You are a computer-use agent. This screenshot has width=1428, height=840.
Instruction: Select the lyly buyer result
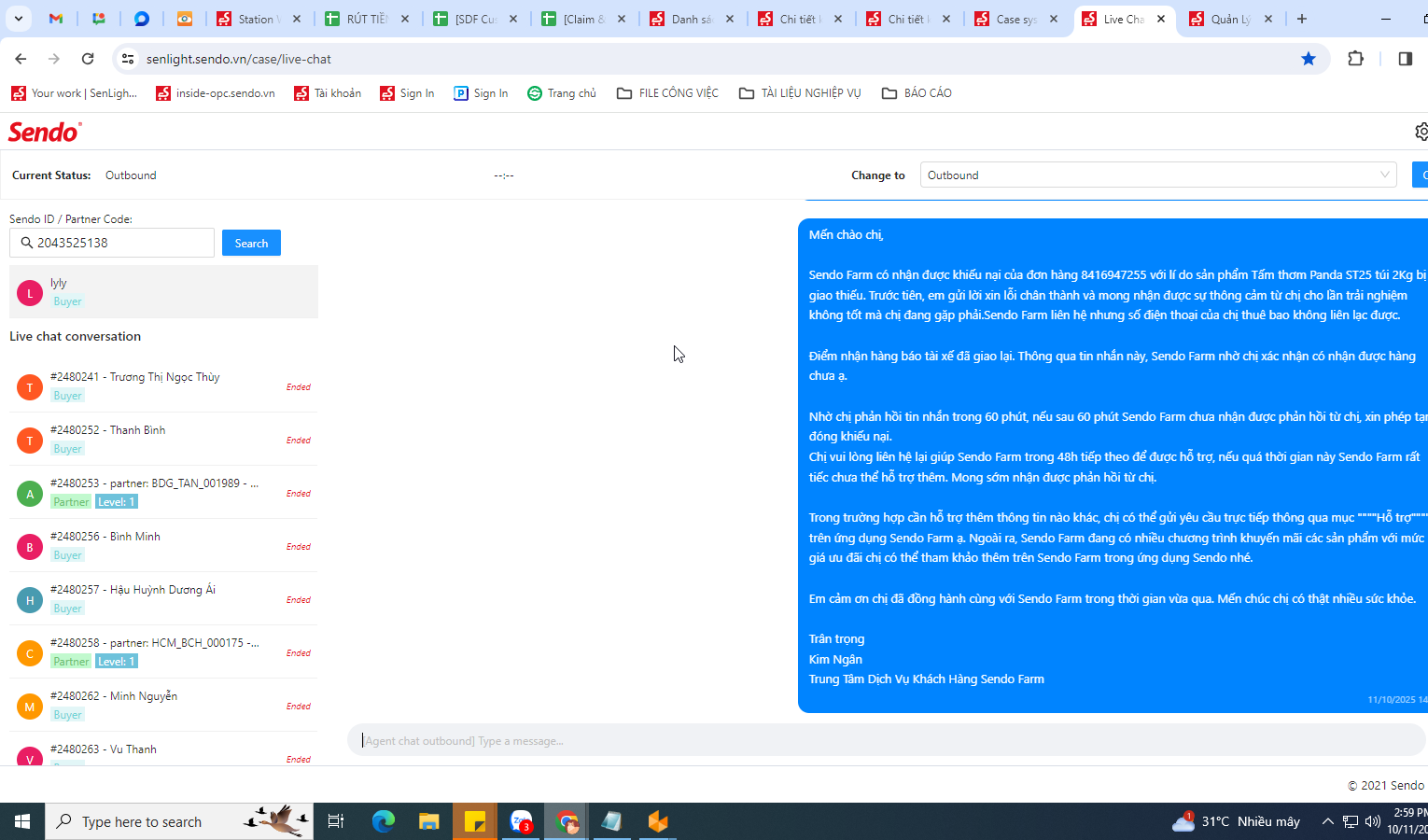pyautogui.click(x=163, y=292)
